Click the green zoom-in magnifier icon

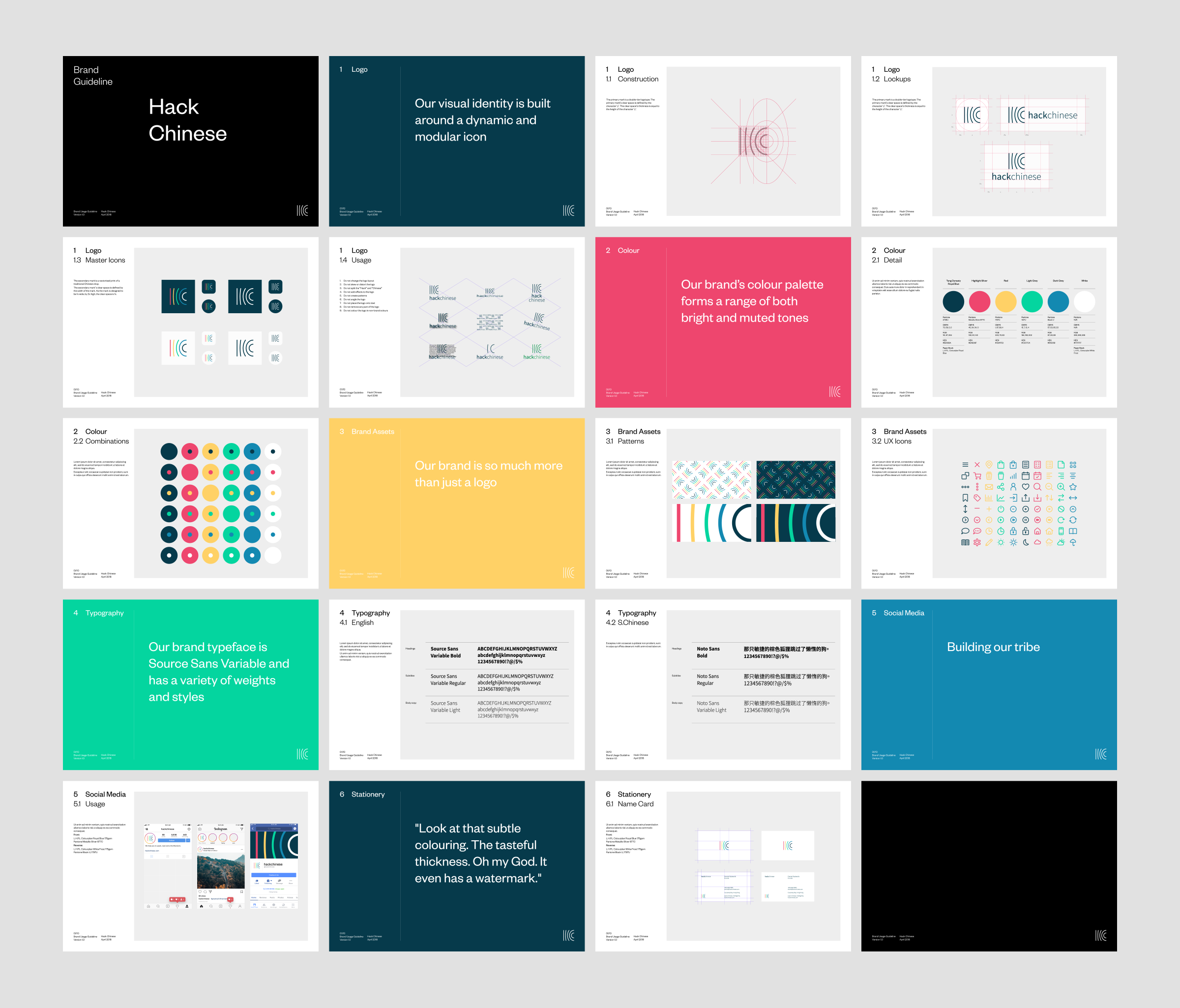click(1061, 487)
